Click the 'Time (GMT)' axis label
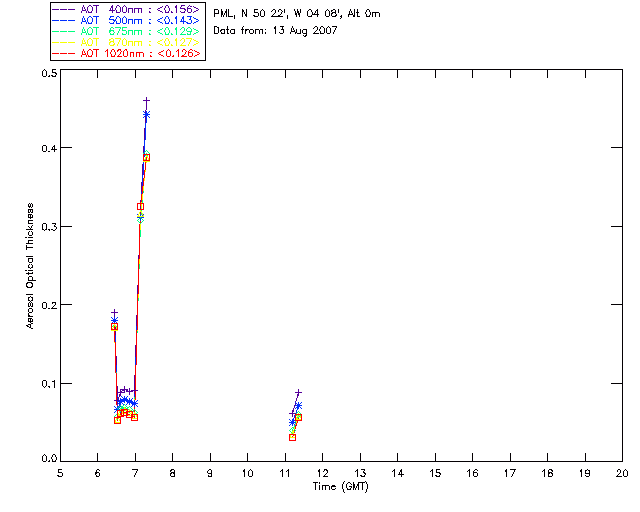This screenshot has width=640, height=512. pos(340,487)
